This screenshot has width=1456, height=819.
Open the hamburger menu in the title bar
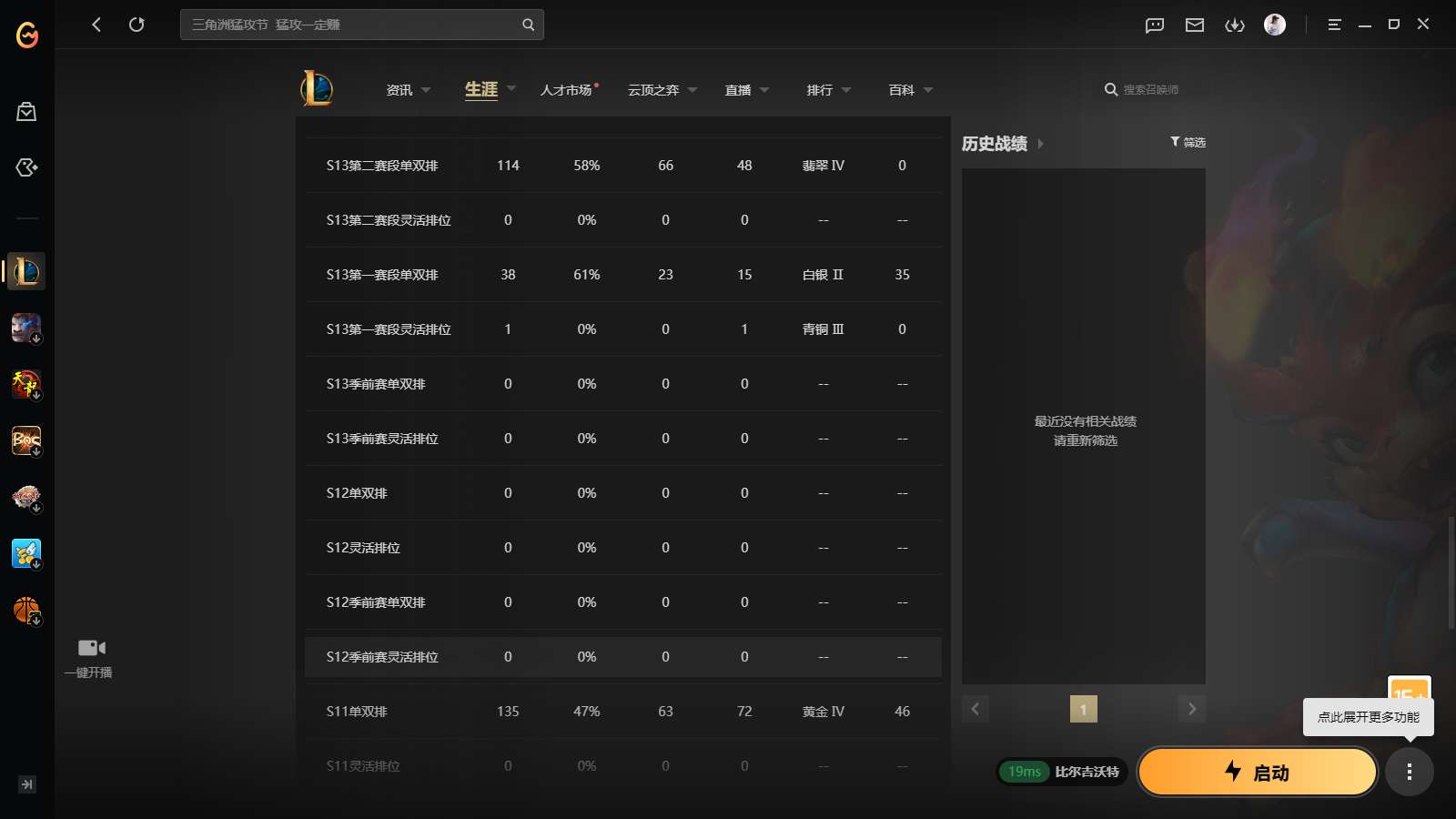click(x=1334, y=25)
